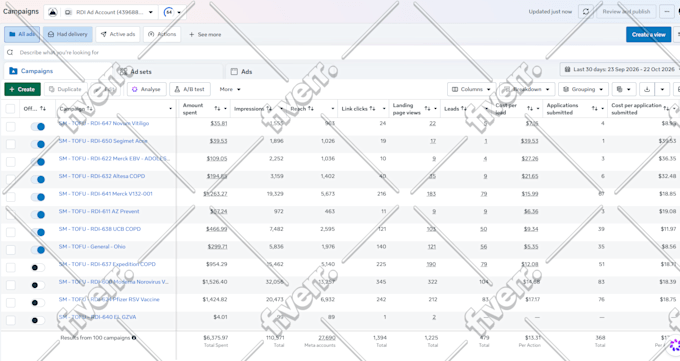Screen dimensions: 680x361
Task: Sort by Landing page views arrows
Action: click(428, 108)
